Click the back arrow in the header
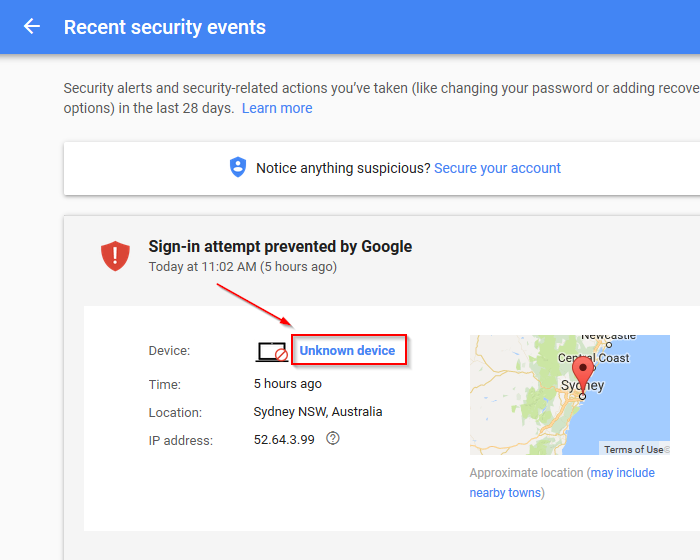Viewport: 700px width, 560px height. coord(32,27)
